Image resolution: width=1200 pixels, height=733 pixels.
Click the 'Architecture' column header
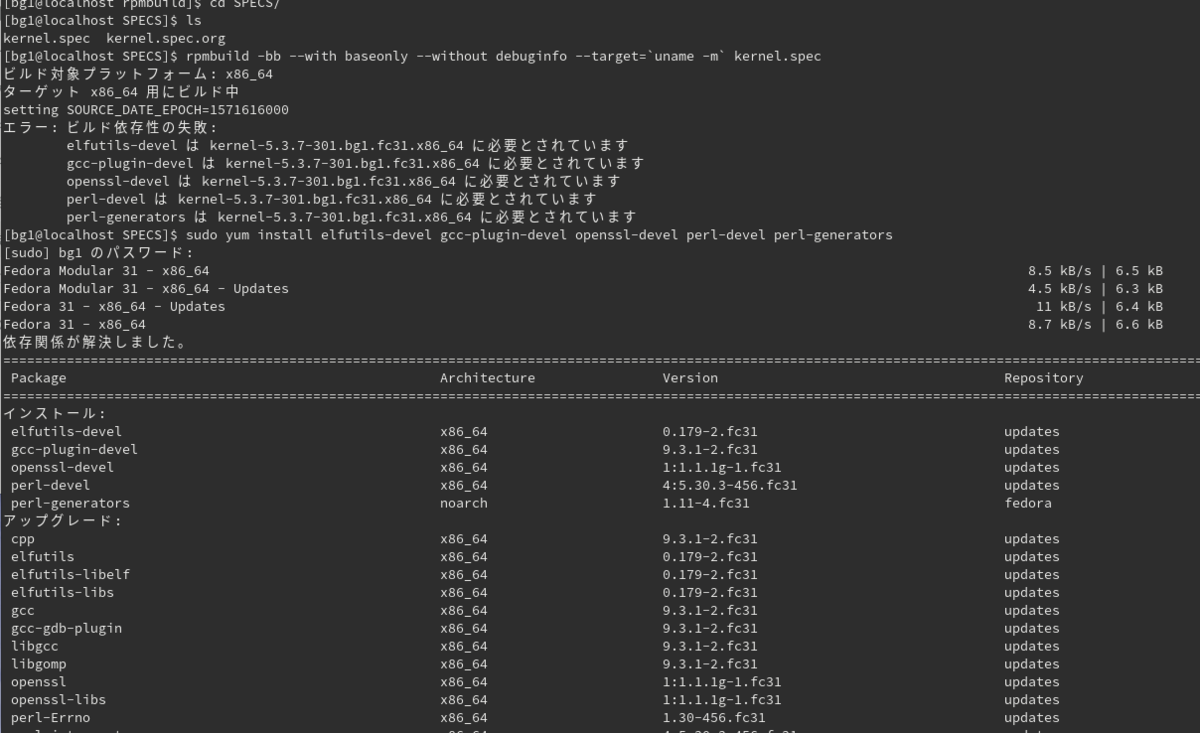487,378
